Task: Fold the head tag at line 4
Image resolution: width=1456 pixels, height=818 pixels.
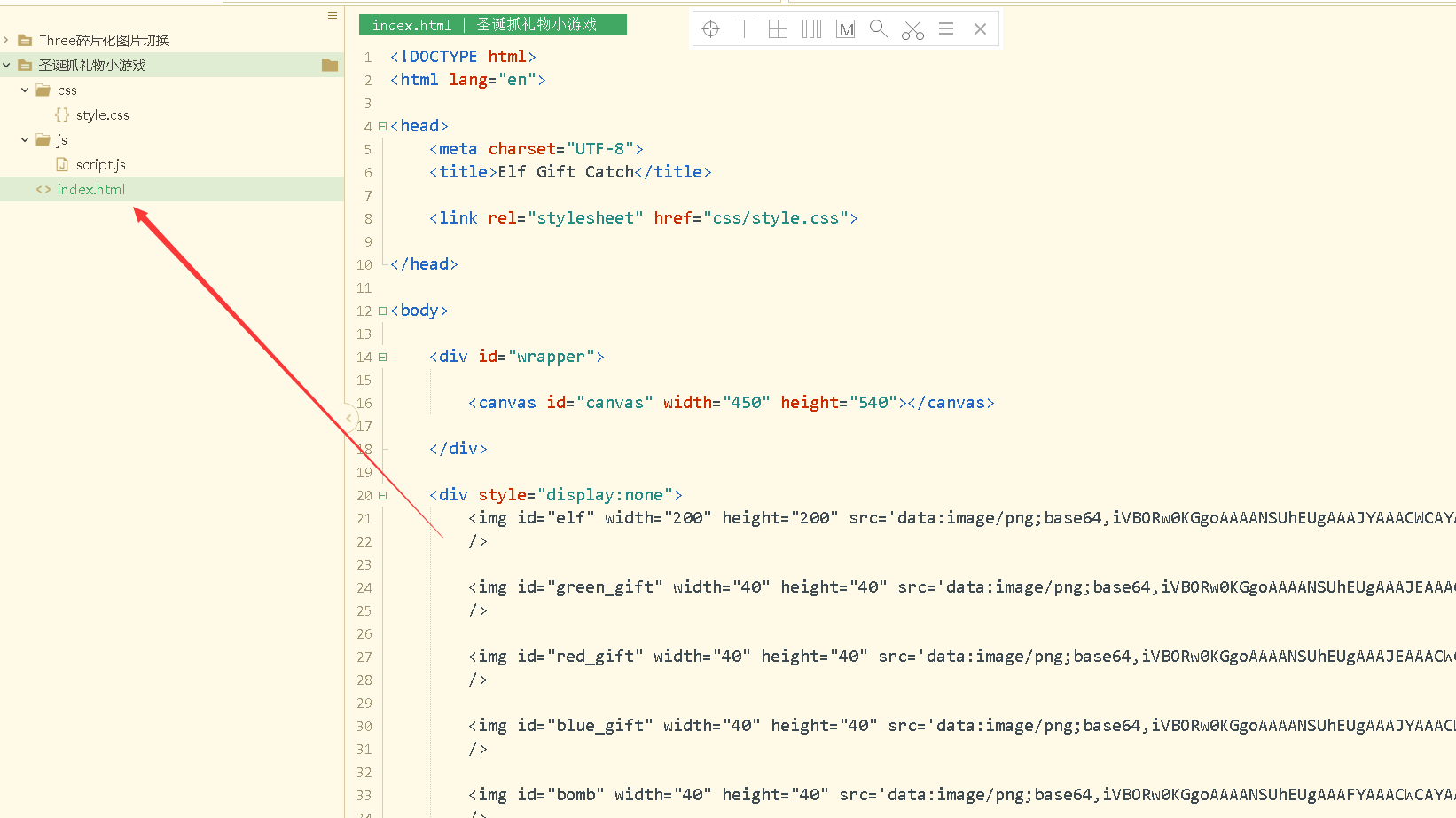Action: click(383, 126)
